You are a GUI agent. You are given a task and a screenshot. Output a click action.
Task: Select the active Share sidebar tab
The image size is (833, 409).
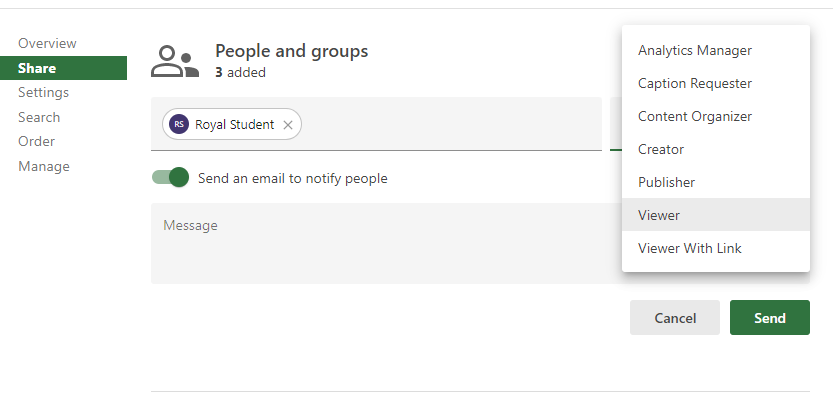[x=37, y=68]
